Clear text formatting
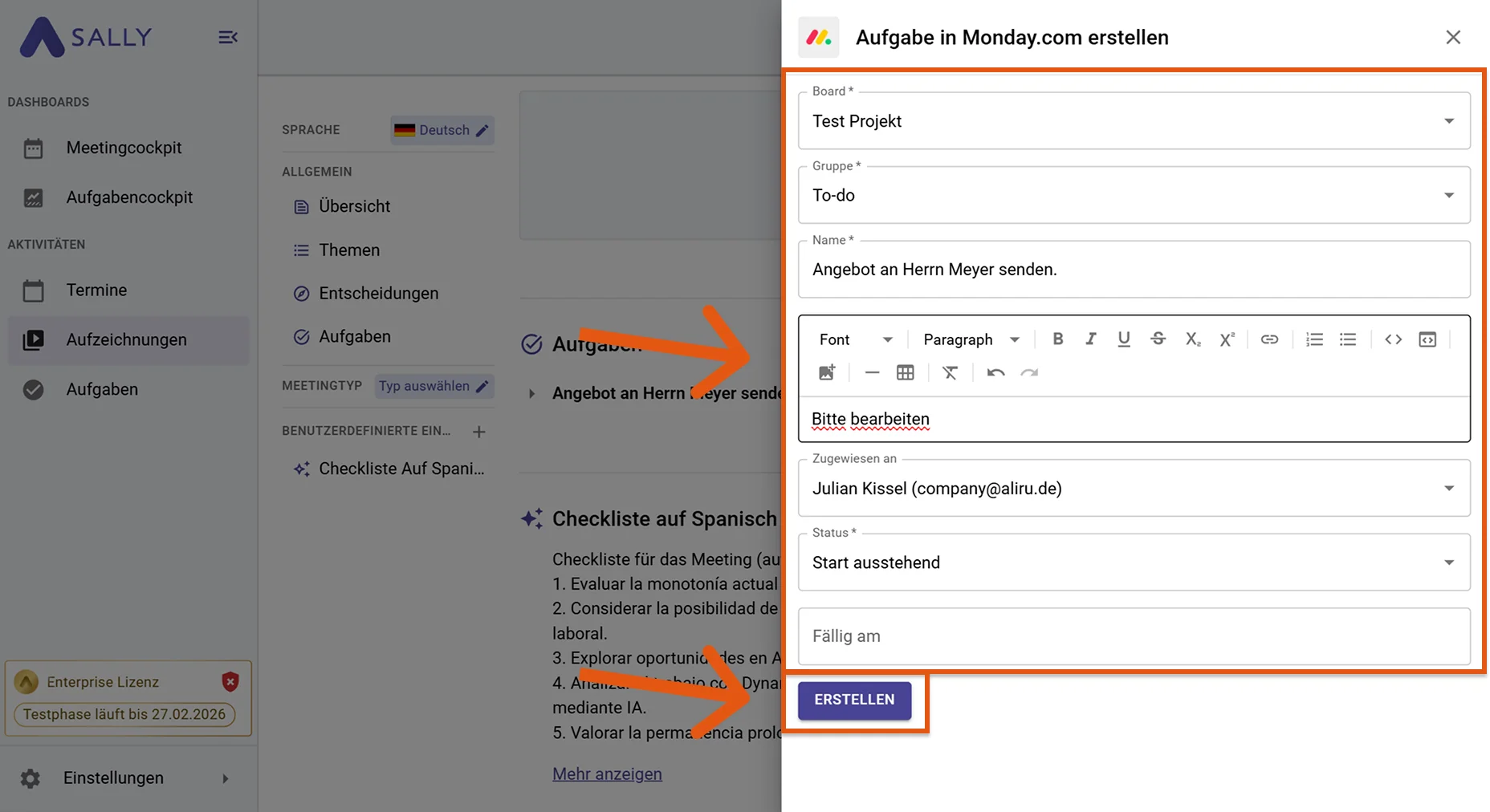Viewport: 1490px width, 812px height. [951, 372]
